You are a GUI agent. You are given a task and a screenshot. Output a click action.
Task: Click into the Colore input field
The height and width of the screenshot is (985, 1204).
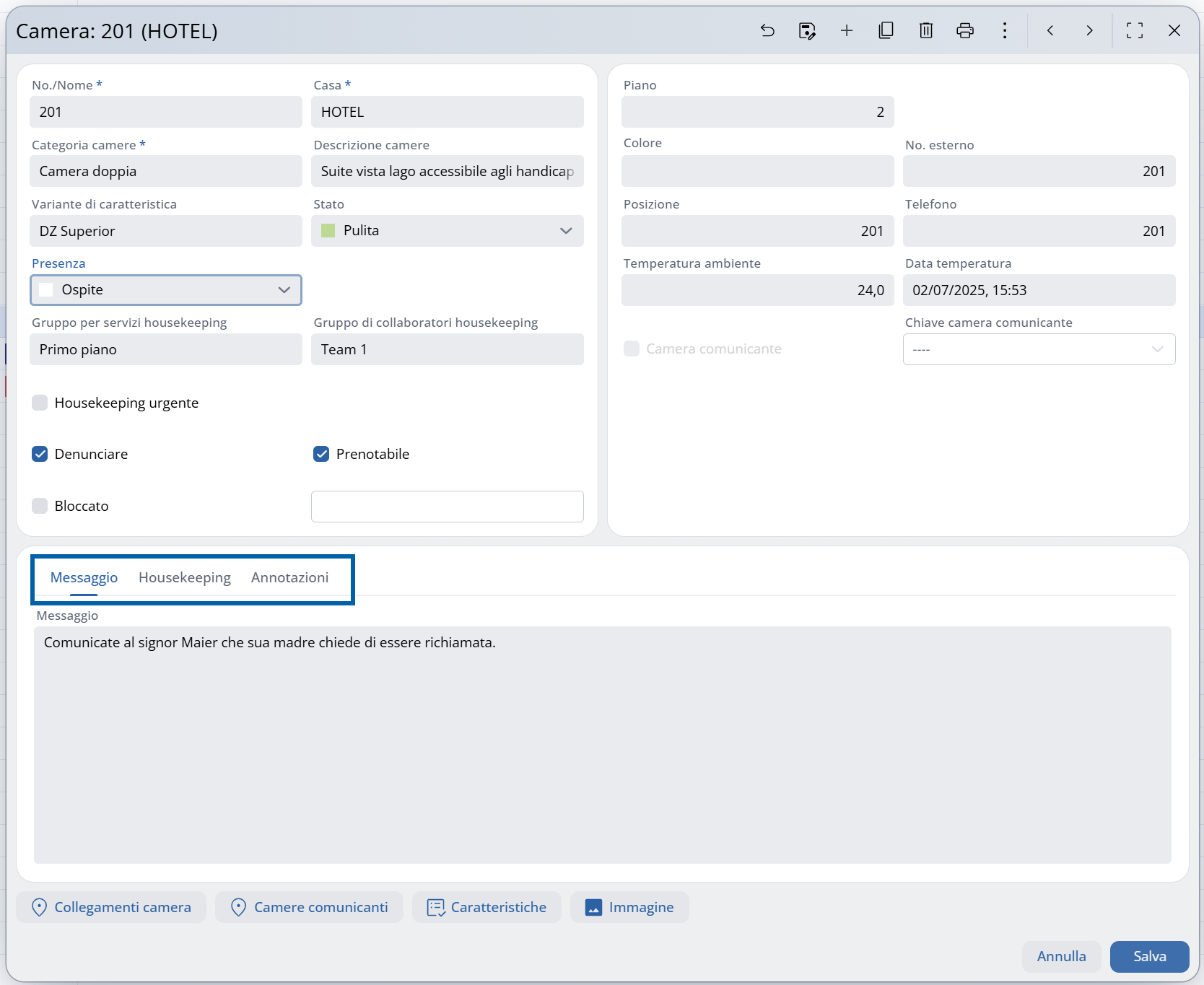coord(757,172)
